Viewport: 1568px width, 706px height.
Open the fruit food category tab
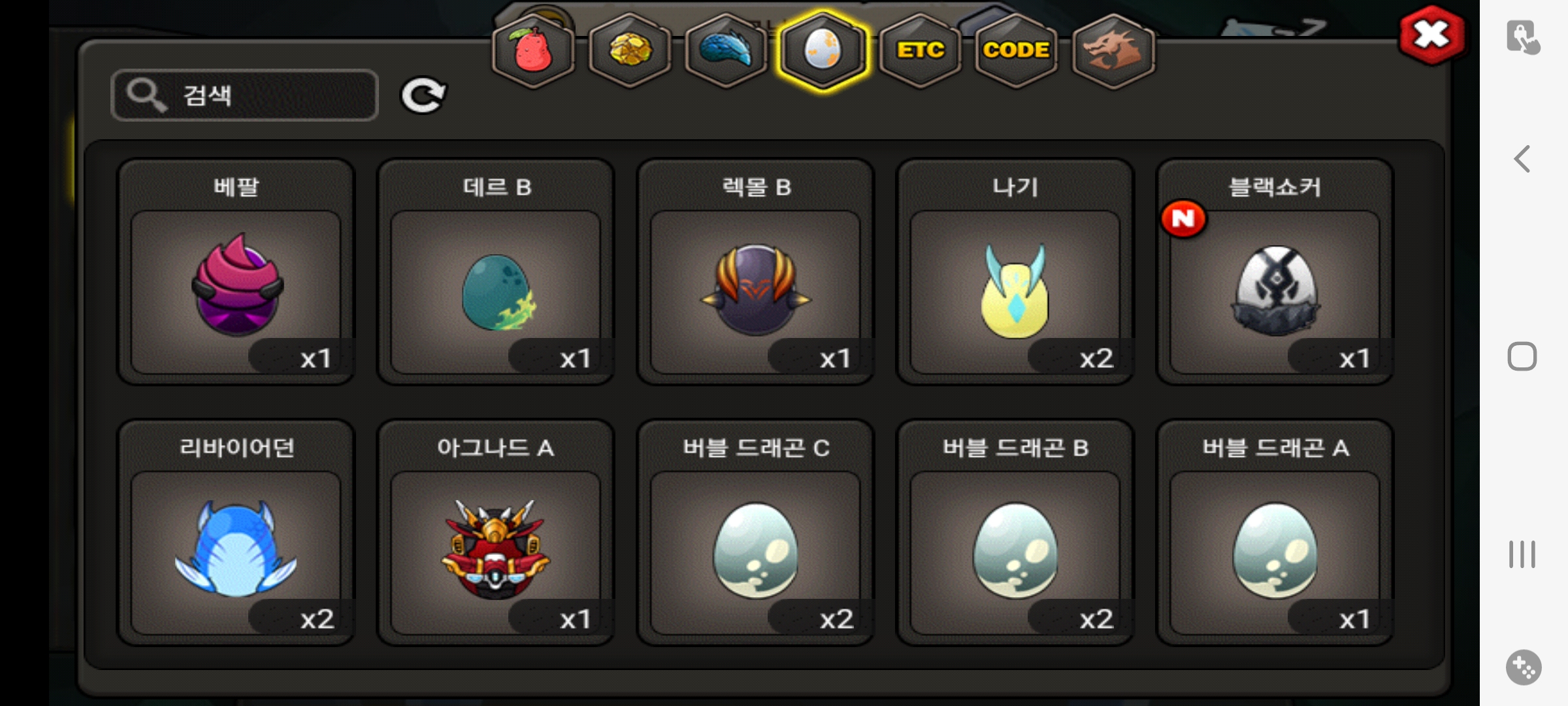(533, 51)
